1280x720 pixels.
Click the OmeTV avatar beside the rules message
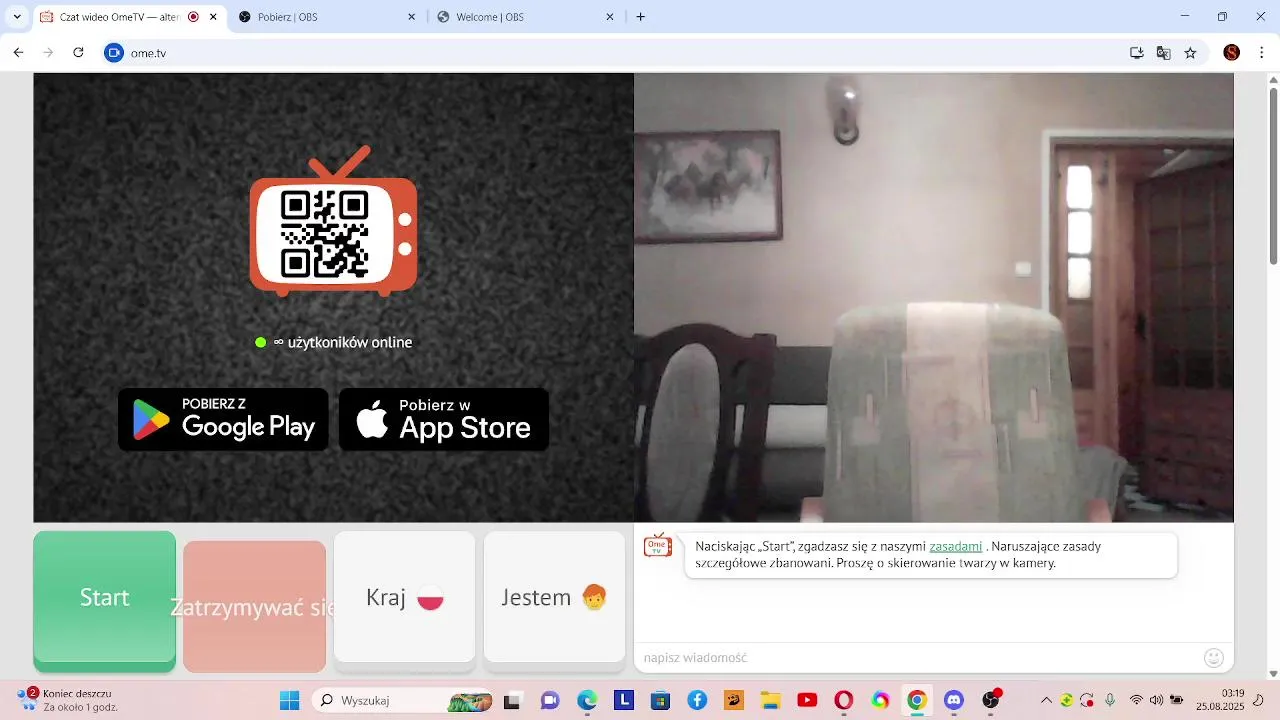pos(657,546)
